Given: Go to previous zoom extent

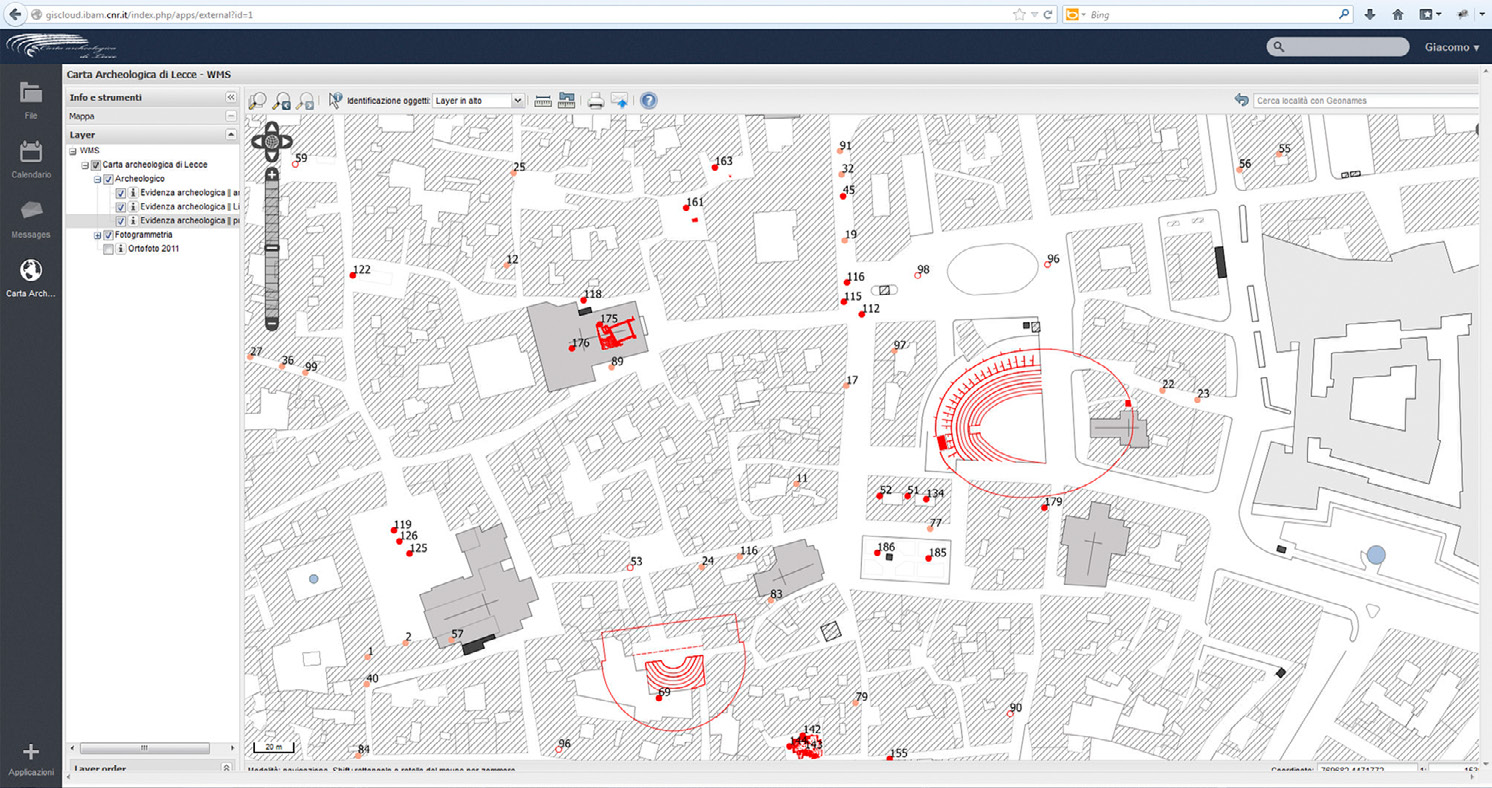Looking at the screenshot, I should pos(282,101).
